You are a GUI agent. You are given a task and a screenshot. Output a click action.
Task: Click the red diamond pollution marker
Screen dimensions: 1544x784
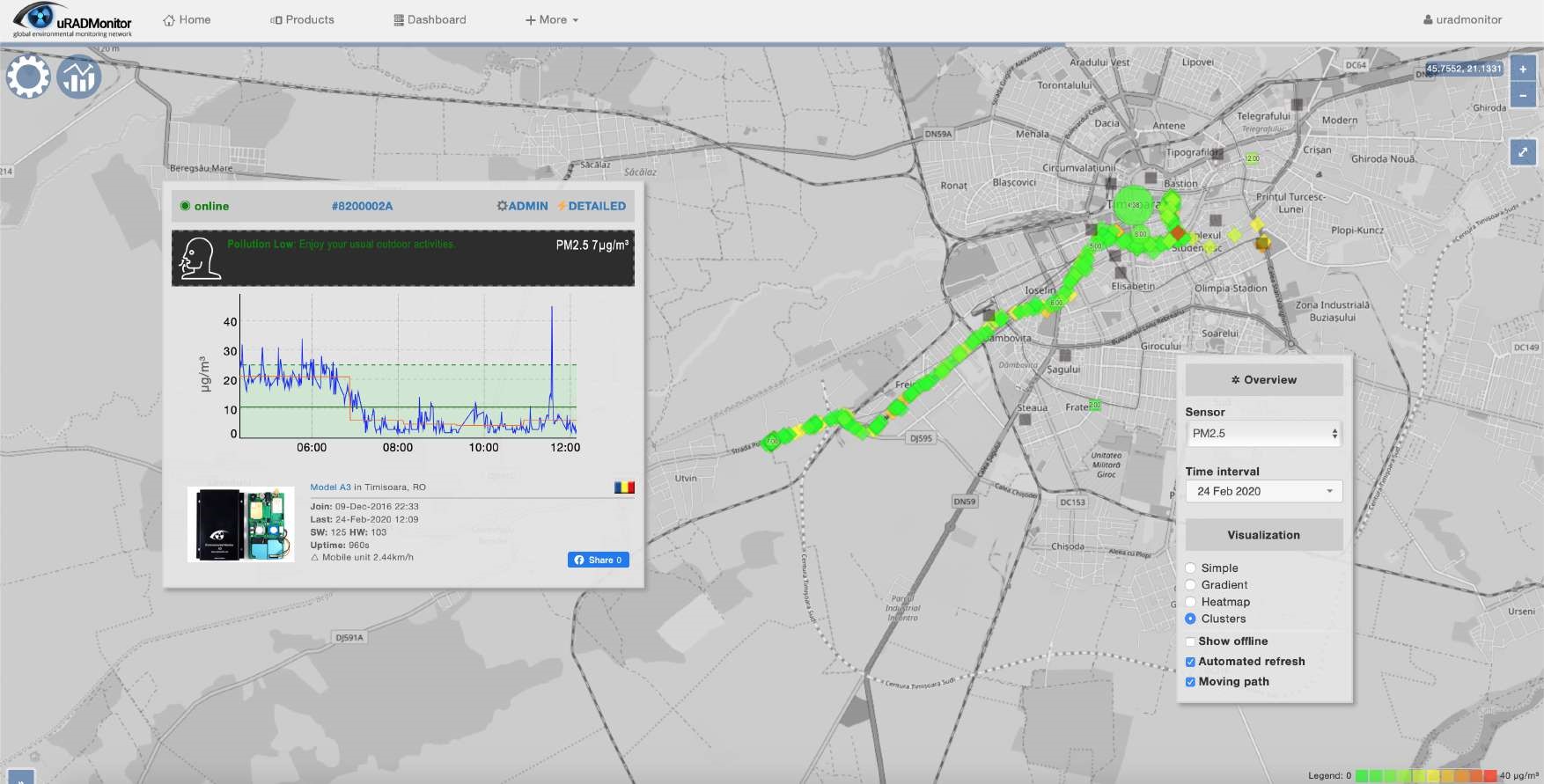click(x=1178, y=232)
